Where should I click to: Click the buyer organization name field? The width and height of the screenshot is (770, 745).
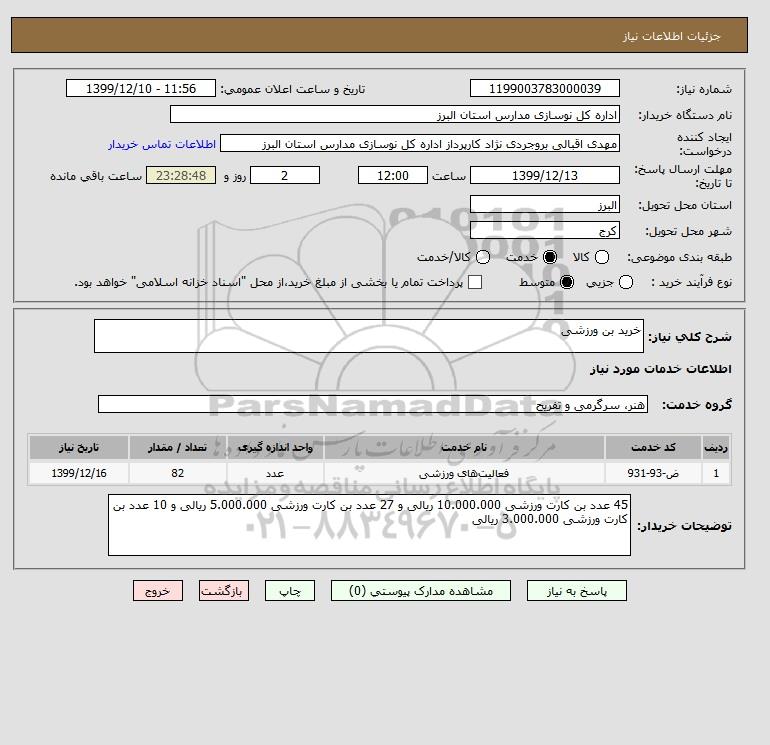[x=395, y=115]
